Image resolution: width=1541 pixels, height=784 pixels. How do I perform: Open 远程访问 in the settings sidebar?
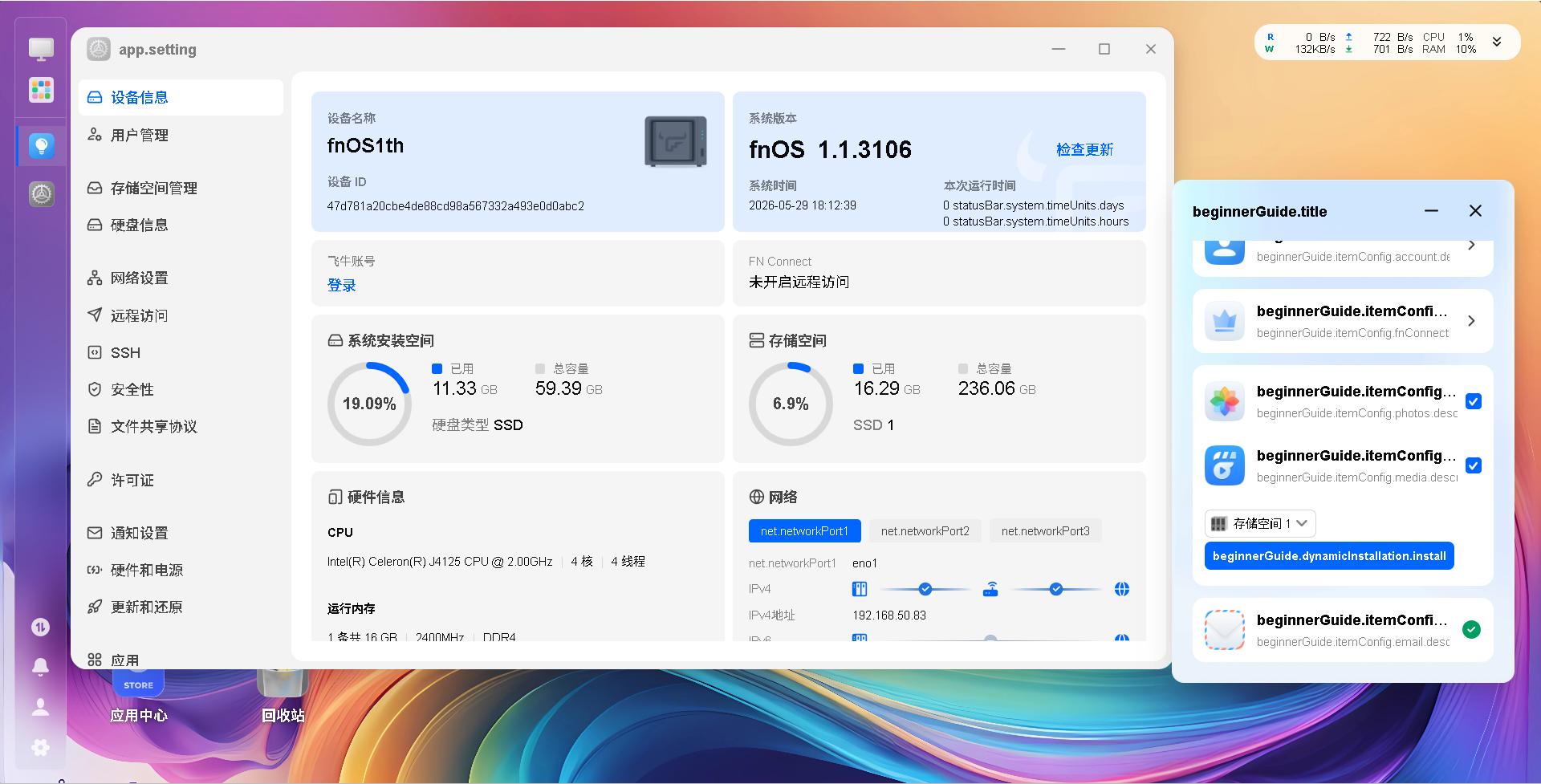coord(181,315)
